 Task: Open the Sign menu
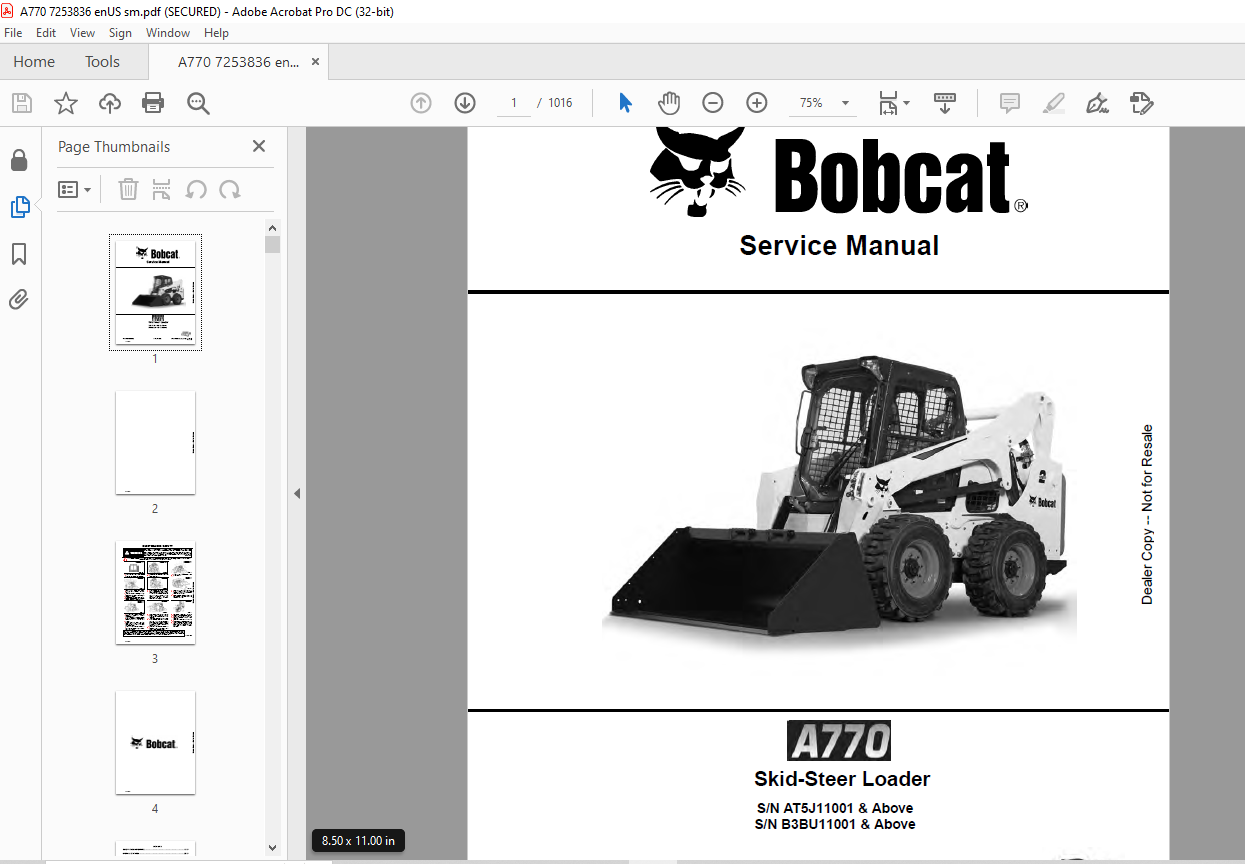coord(121,33)
